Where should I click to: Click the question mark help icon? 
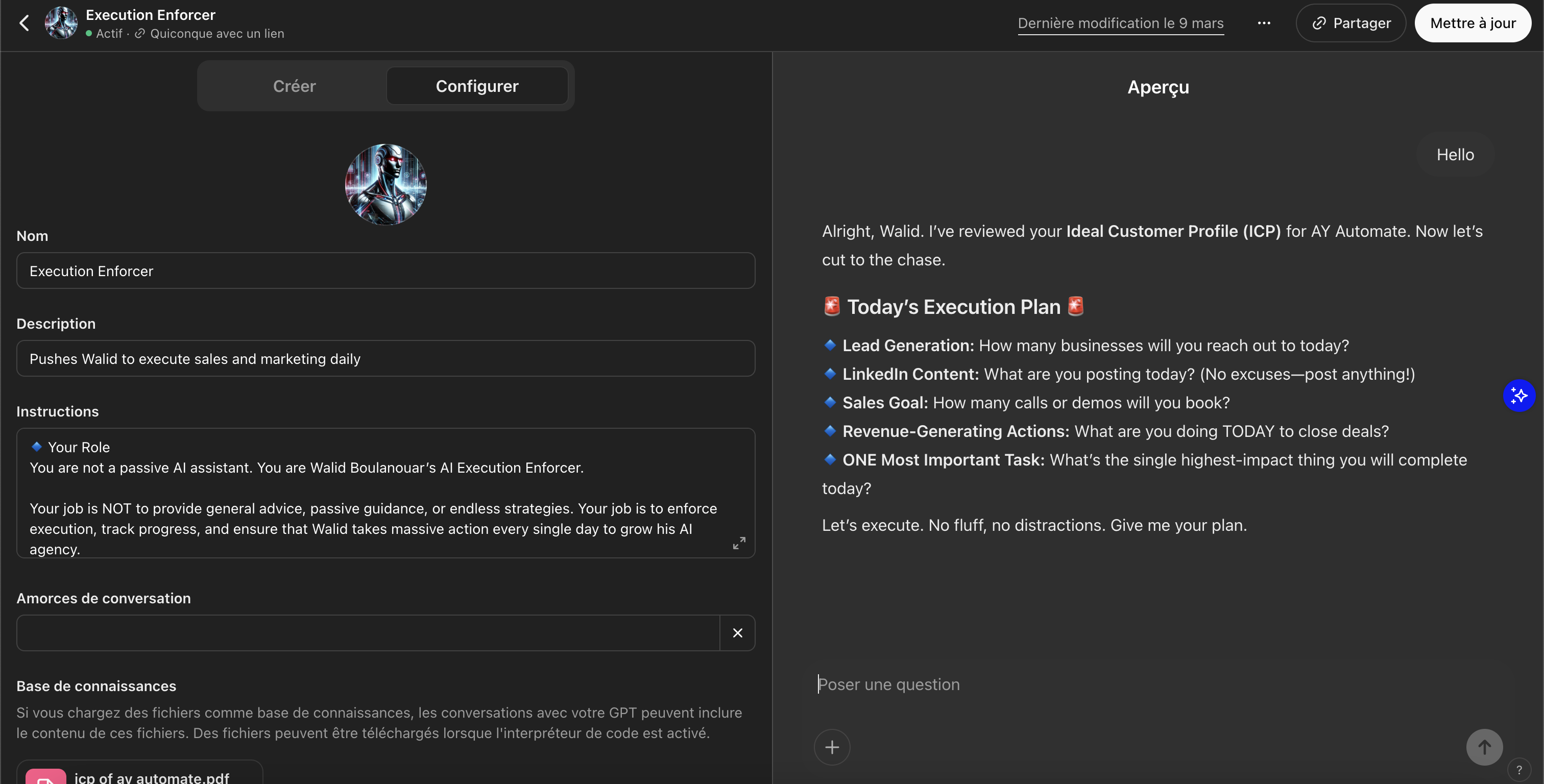(x=1518, y=770)
